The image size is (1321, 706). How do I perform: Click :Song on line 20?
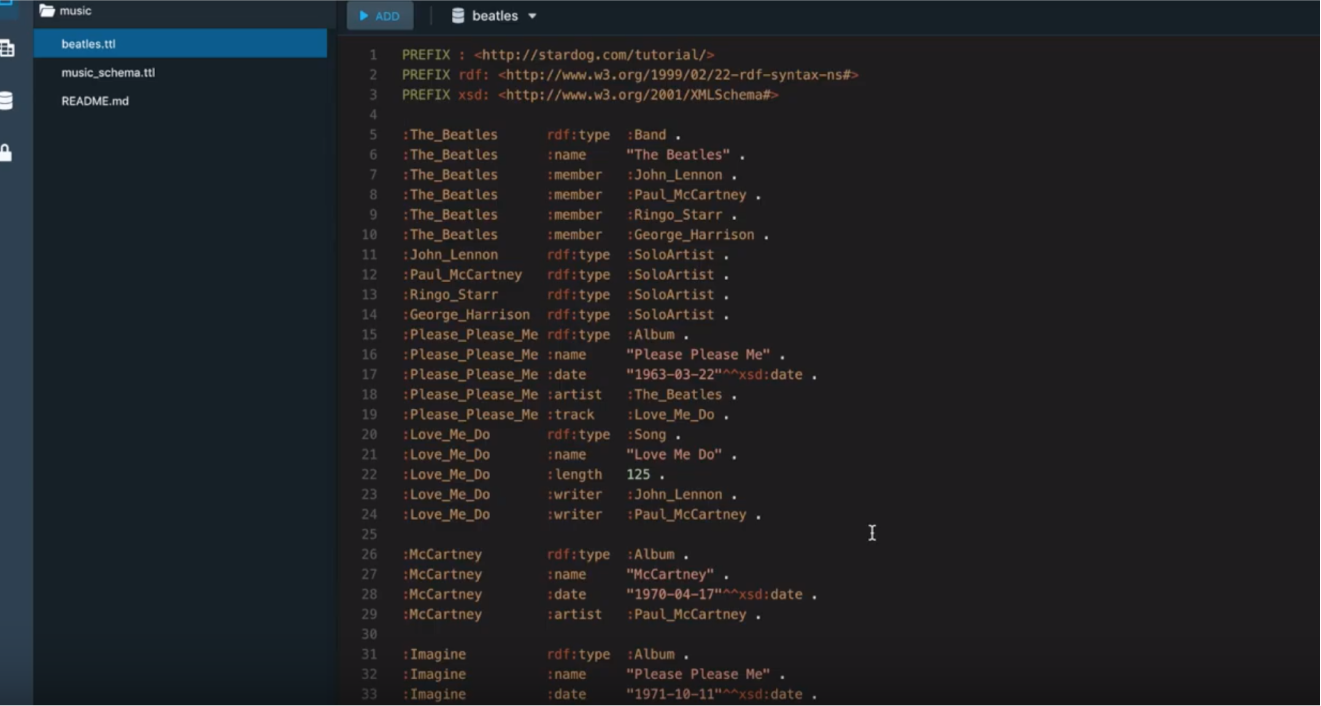[x=646, y=435]
